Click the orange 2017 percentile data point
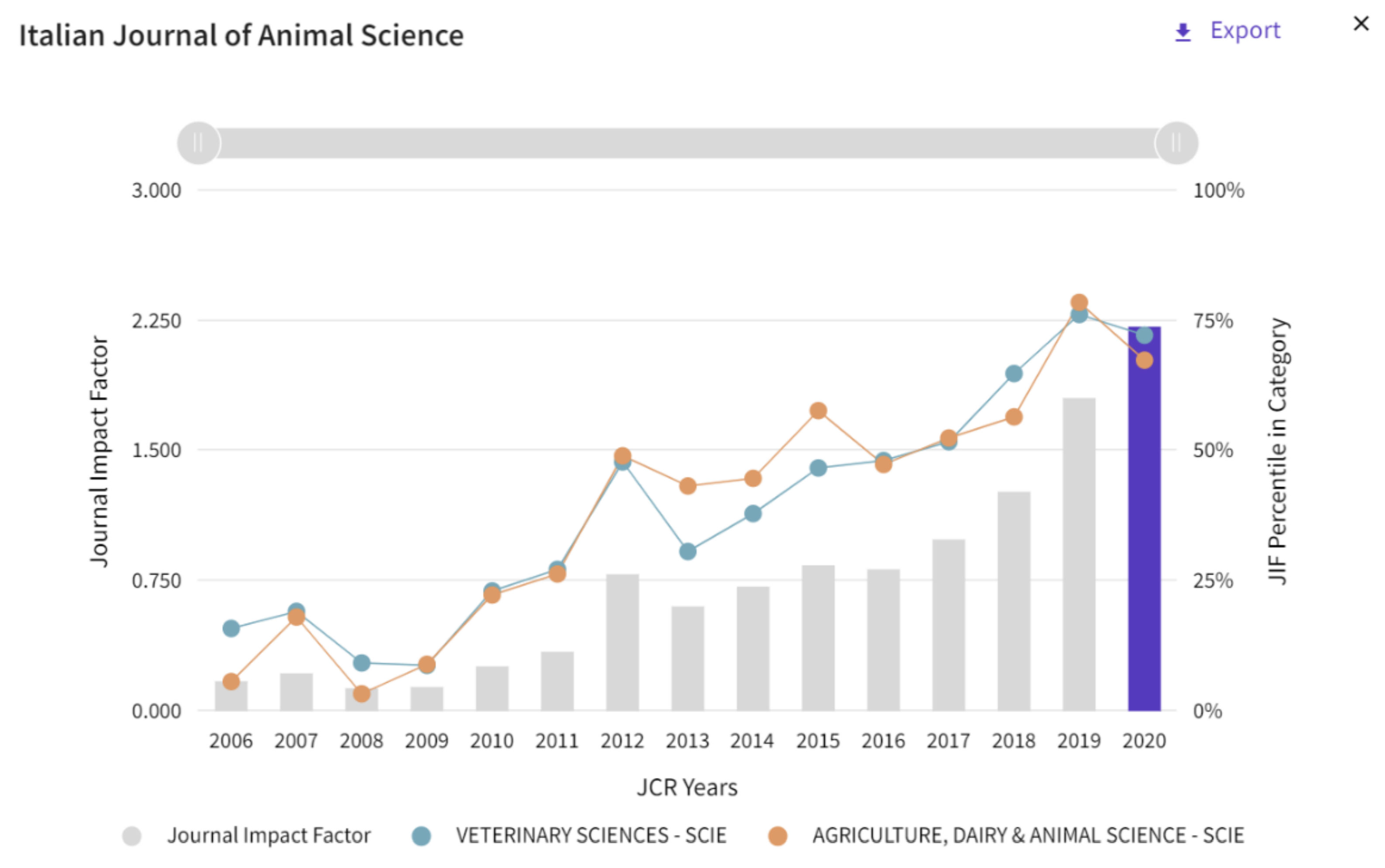 pyautogui.click(x=949, y=439)
